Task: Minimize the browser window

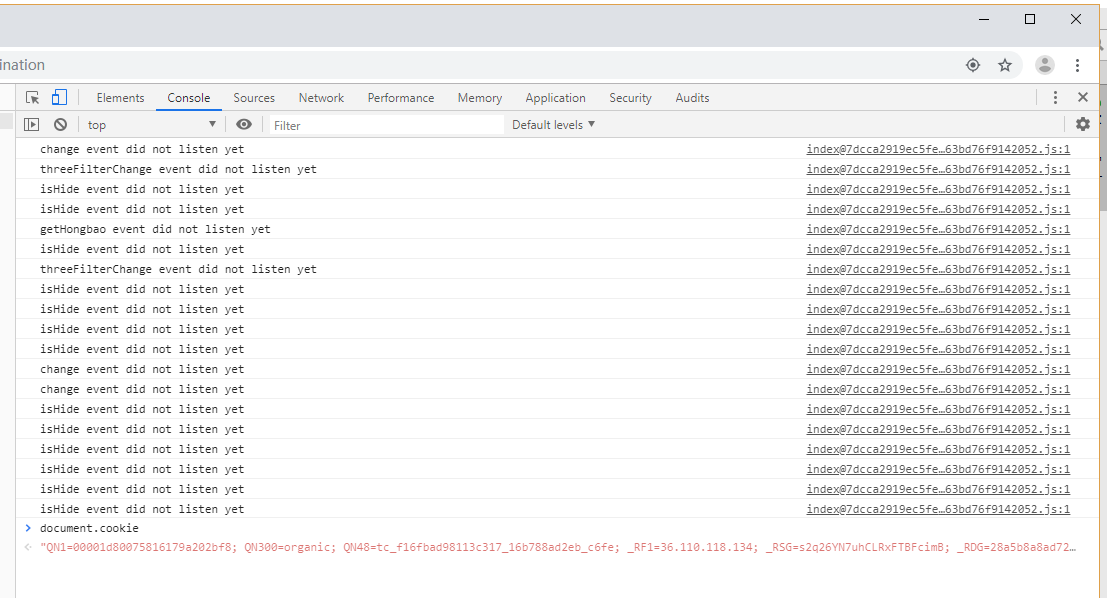Action: [984, 19]
